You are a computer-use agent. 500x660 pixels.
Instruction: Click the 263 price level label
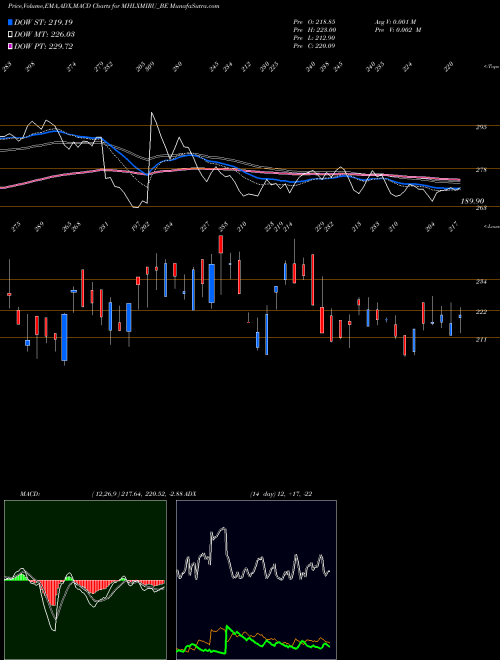(x=481, y=208)
